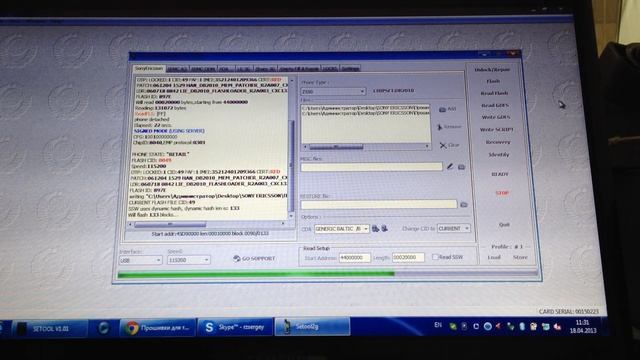Switch to the SonyEricsson tab
This screenshot has height=360, width=640.
point(149,69)
